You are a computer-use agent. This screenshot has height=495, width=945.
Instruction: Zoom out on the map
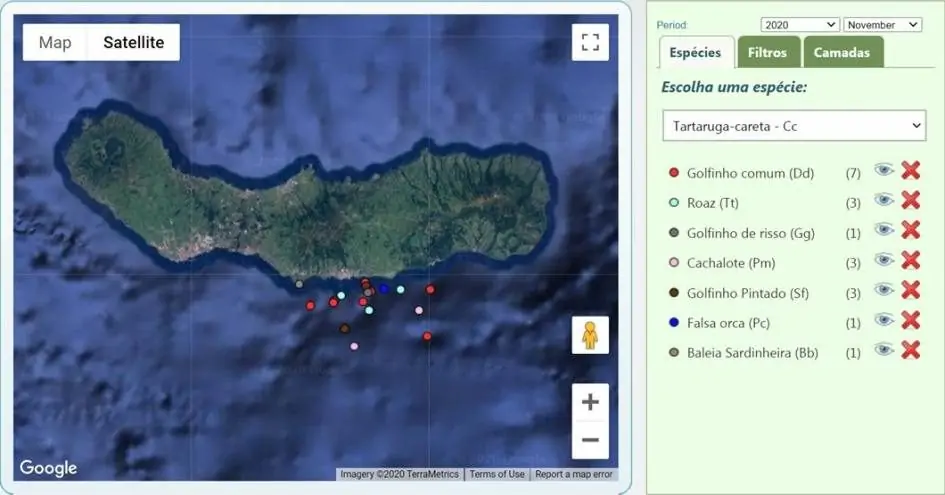pos(590,439)
